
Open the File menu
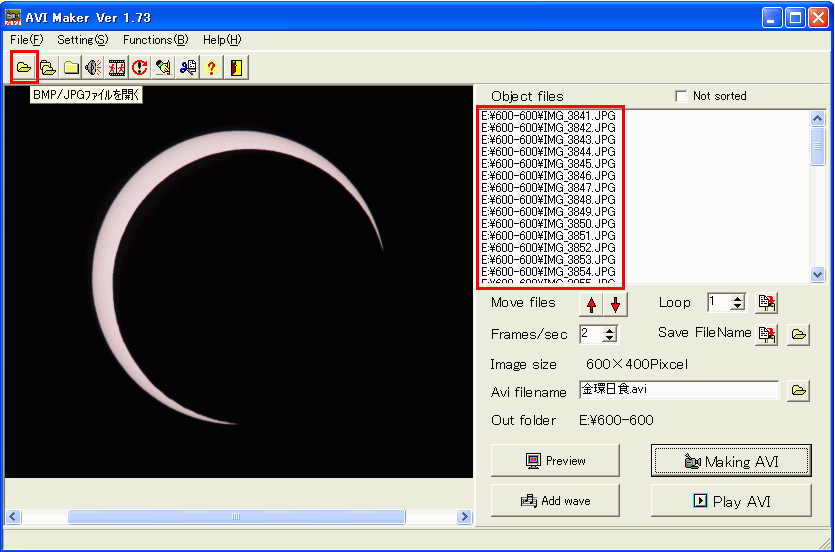pyautogui.click(x=26, y=40)
